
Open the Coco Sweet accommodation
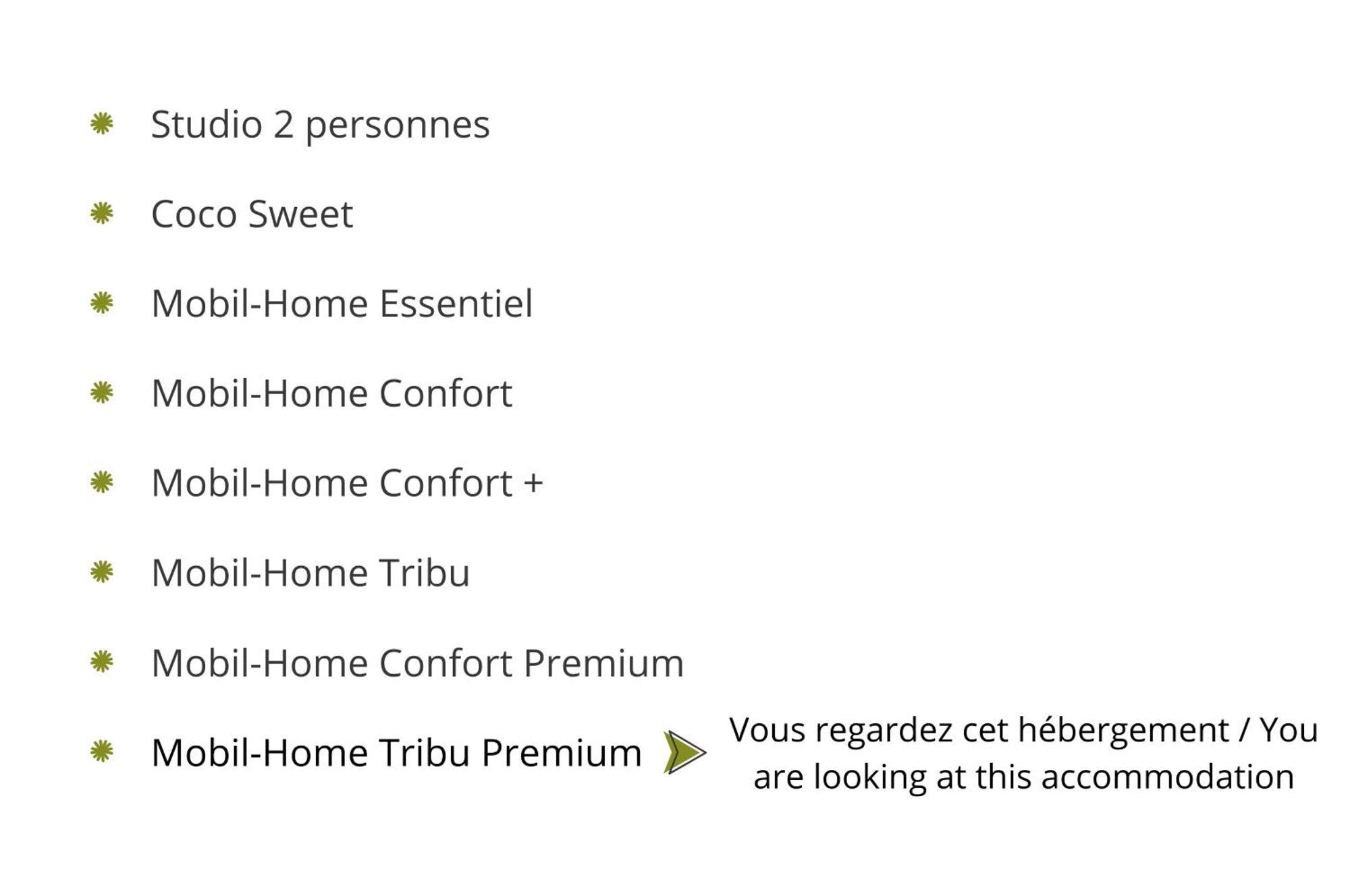(x=252, y=215)
